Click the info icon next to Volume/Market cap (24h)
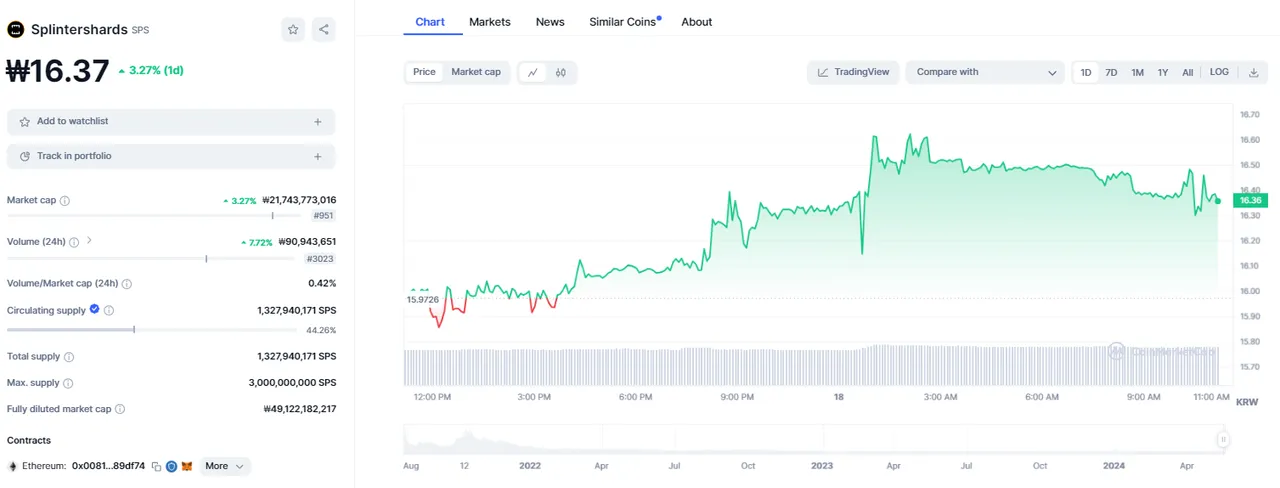 point(127,284)
